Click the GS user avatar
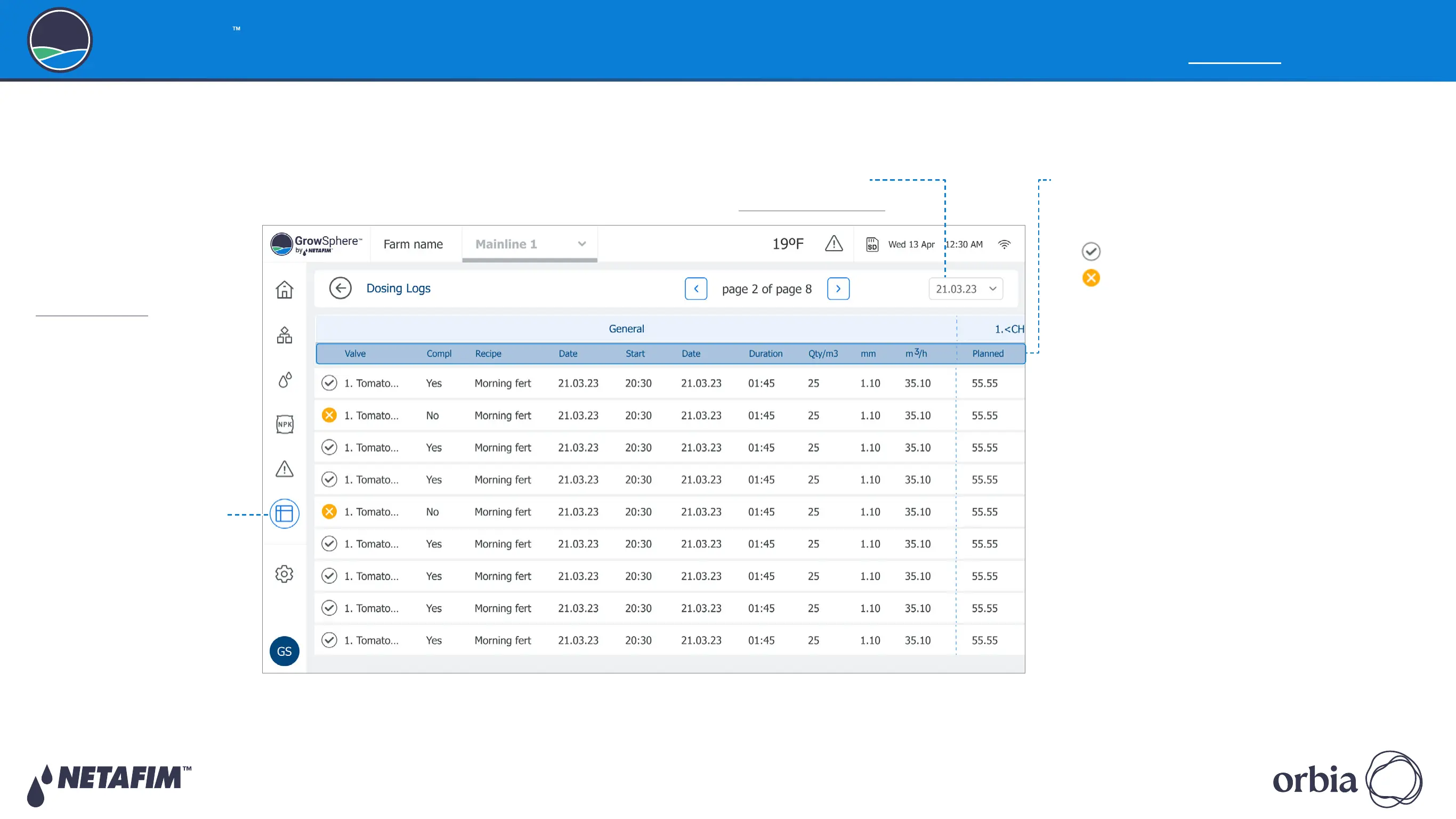The height and width of the screenshot is (819, 1456). tap(284, 651)
